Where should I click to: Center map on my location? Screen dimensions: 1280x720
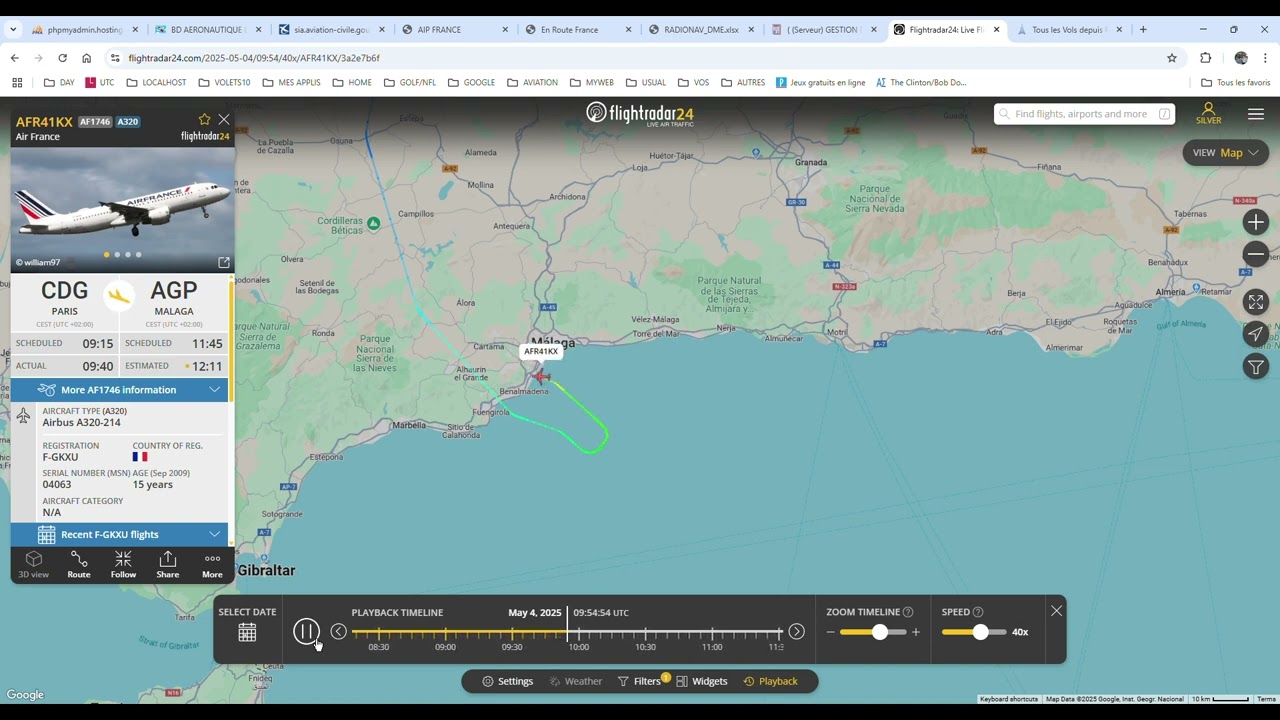click(1256, 334)
